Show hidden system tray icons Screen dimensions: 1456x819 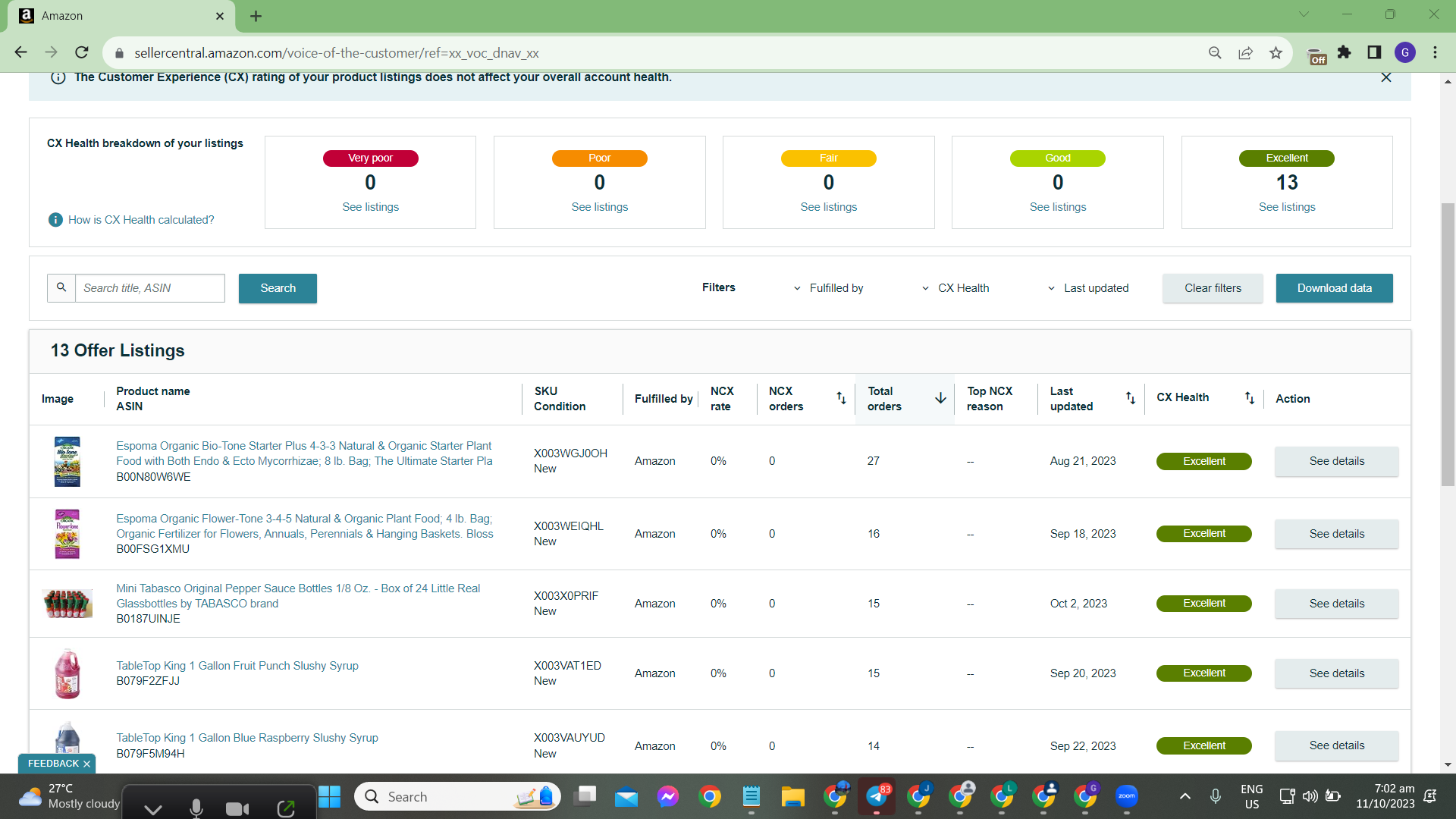(1185, 796)
